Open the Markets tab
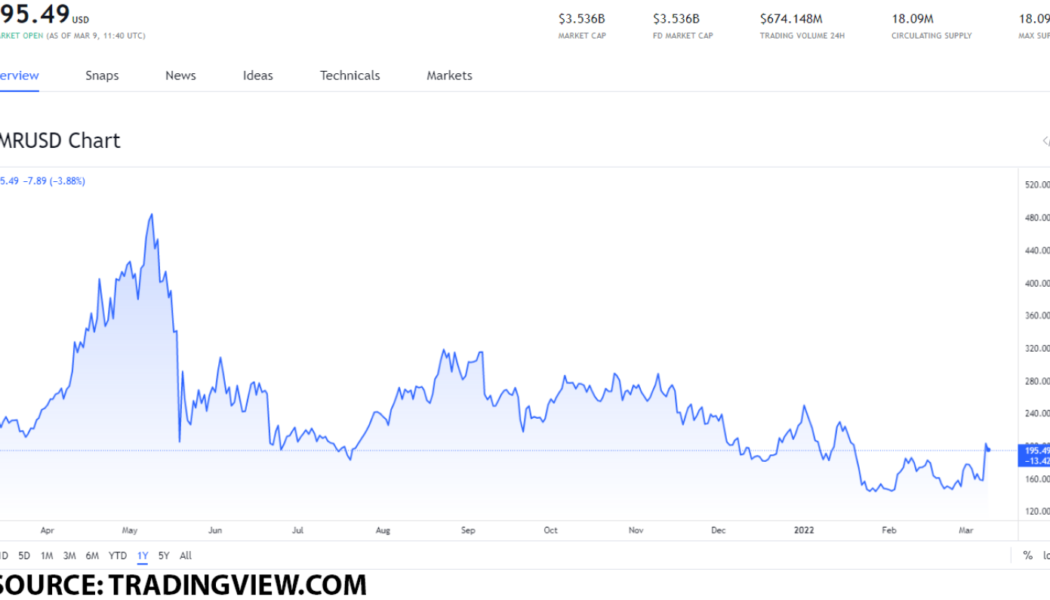 click(449, 75)
